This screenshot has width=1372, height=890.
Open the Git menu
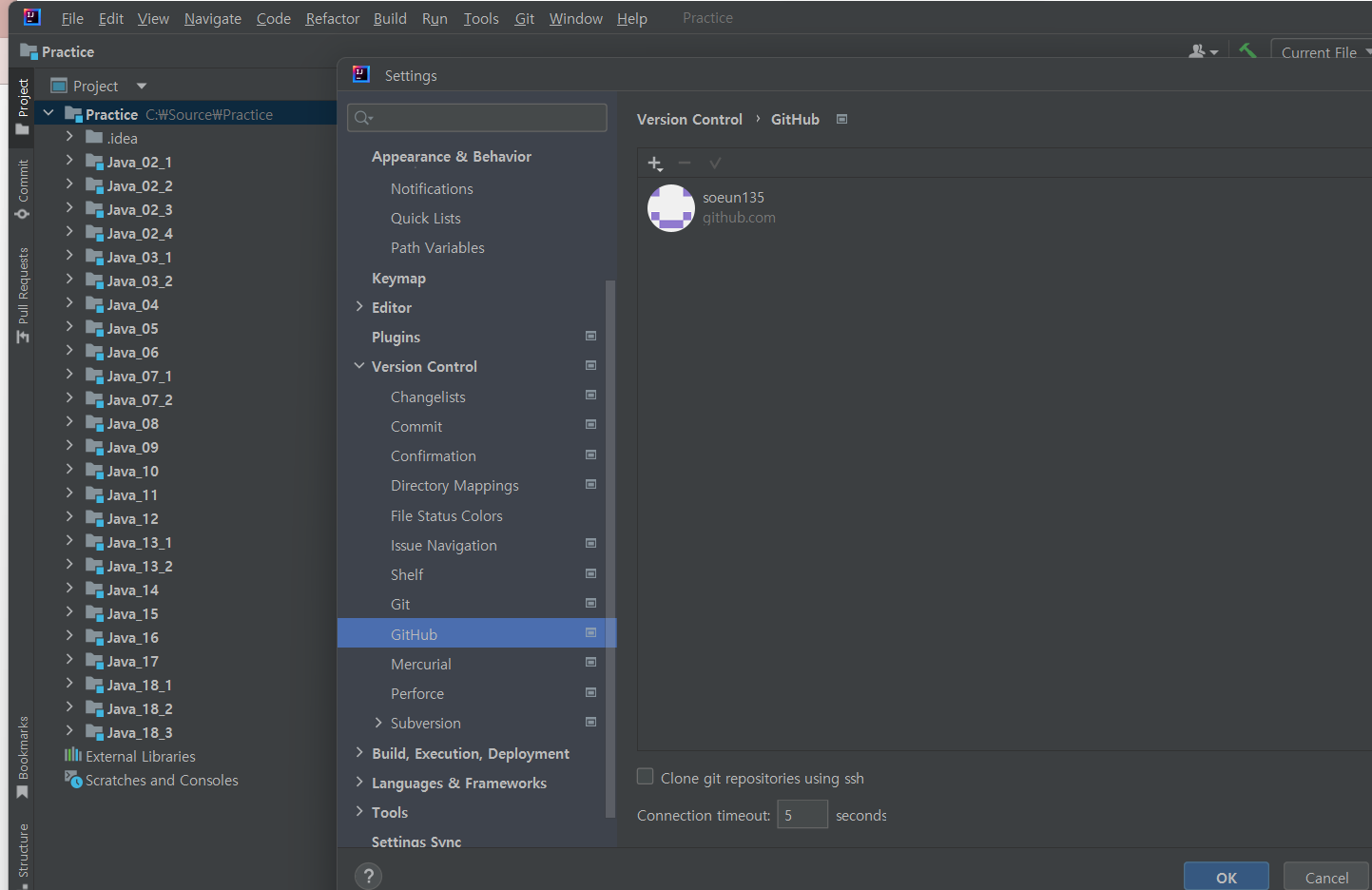point(525,18)
